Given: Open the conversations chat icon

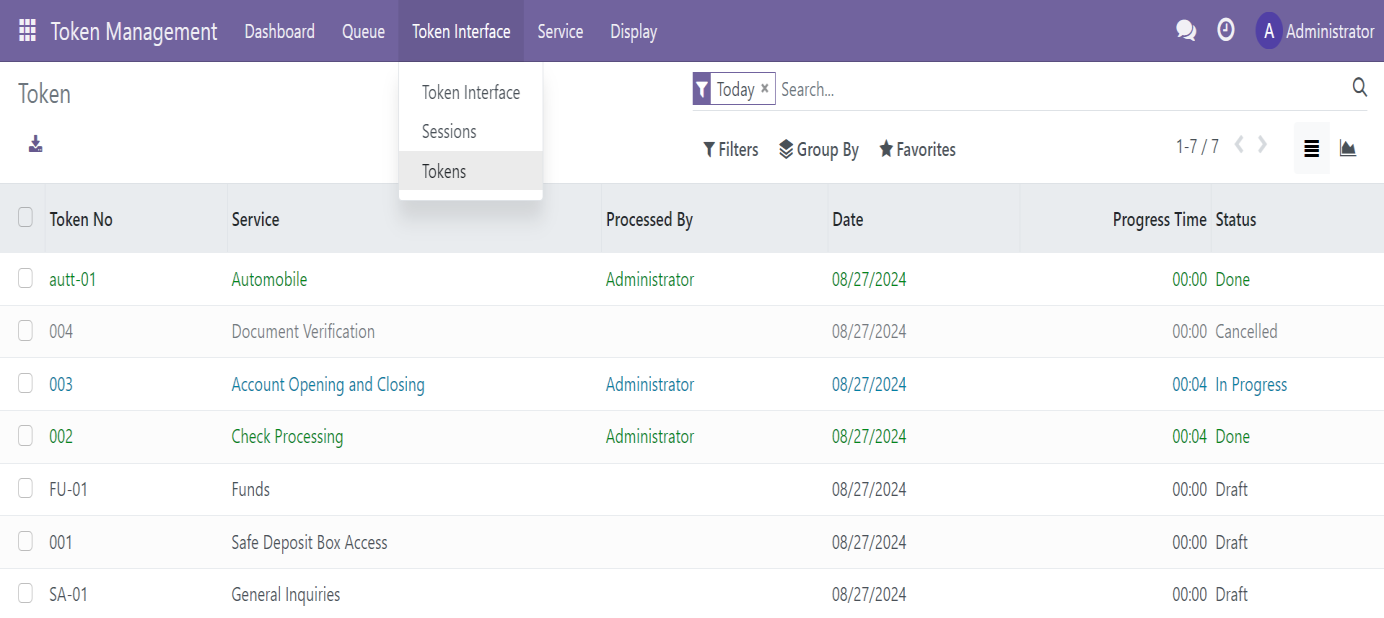Looking at the screenshot, I should coord(1186,31).
